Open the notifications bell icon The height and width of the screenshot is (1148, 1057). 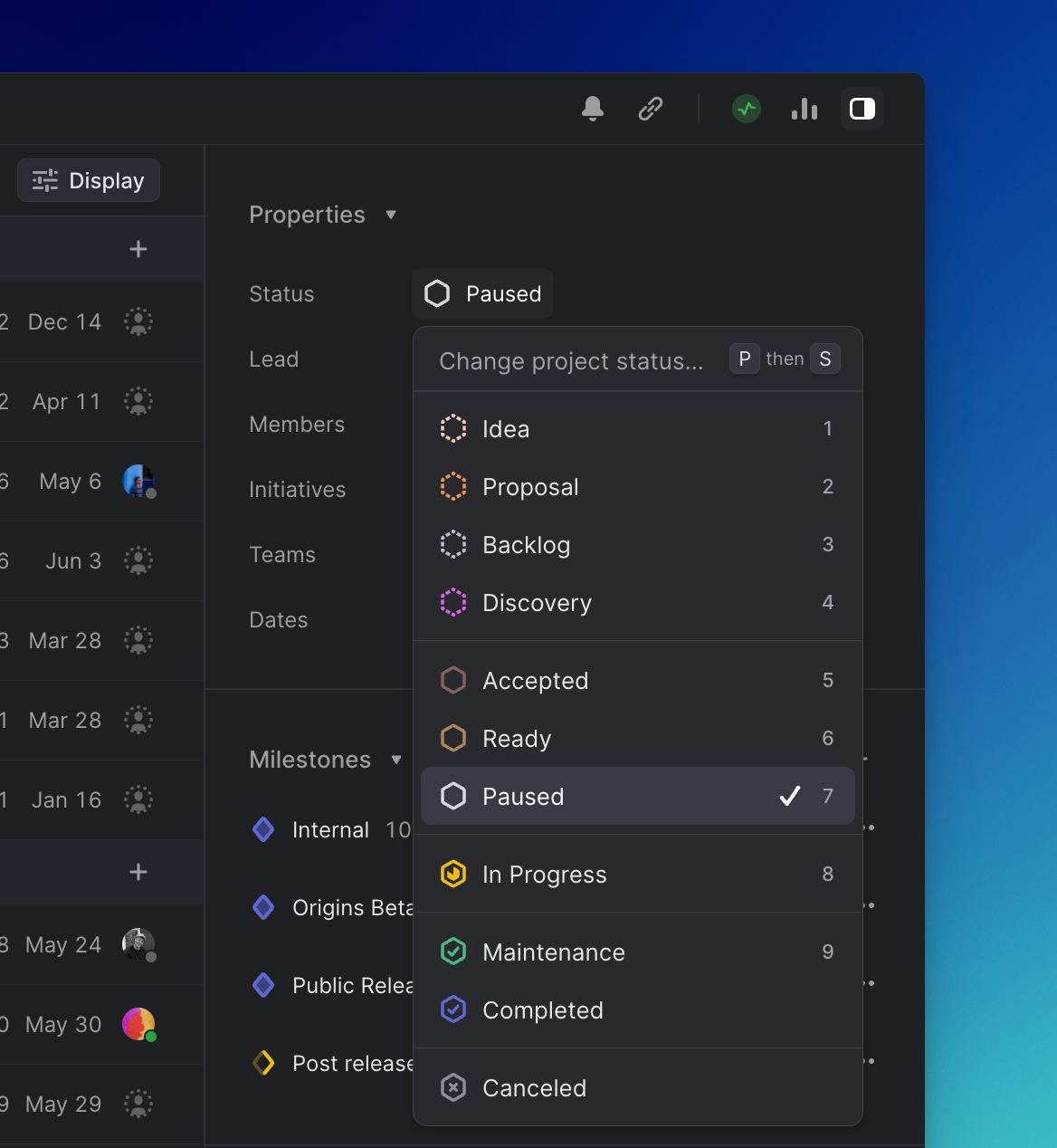click(x=593, y=109)
